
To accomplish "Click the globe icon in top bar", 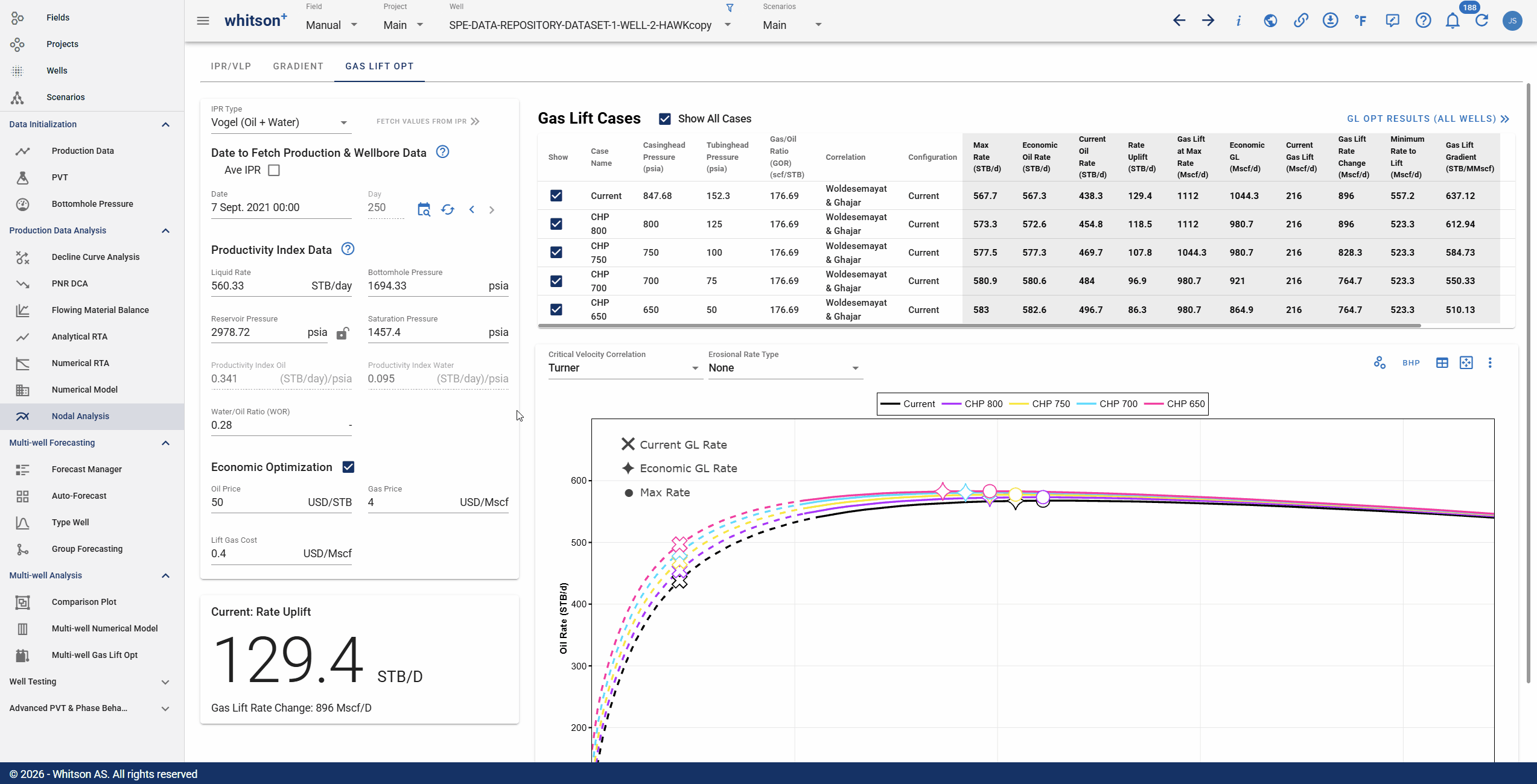I will (x=1270, y=21).
